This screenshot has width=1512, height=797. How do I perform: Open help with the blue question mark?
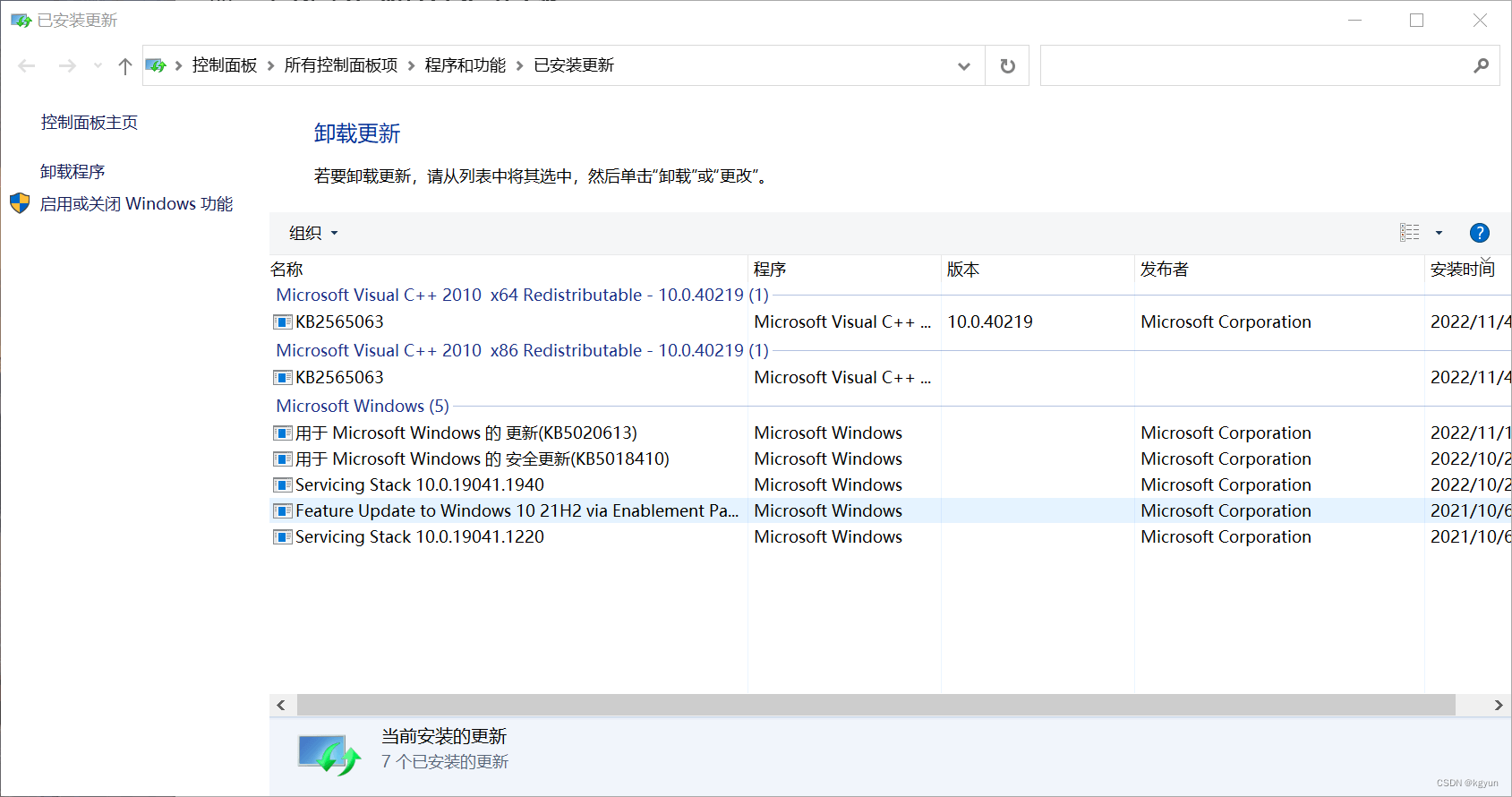1479,233
